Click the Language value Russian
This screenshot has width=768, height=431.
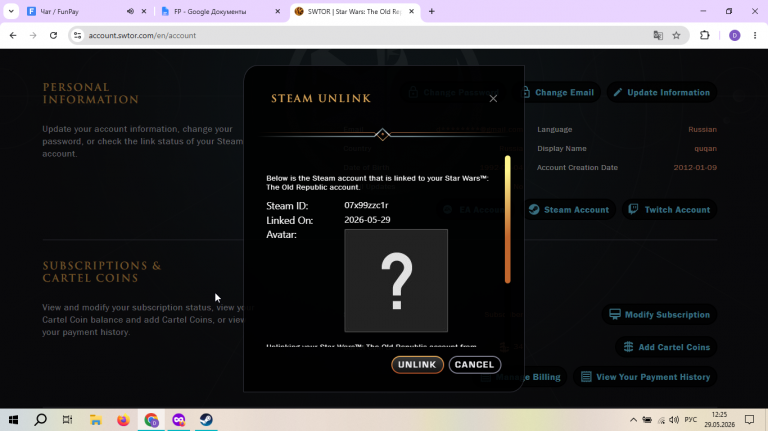[702, 129]
